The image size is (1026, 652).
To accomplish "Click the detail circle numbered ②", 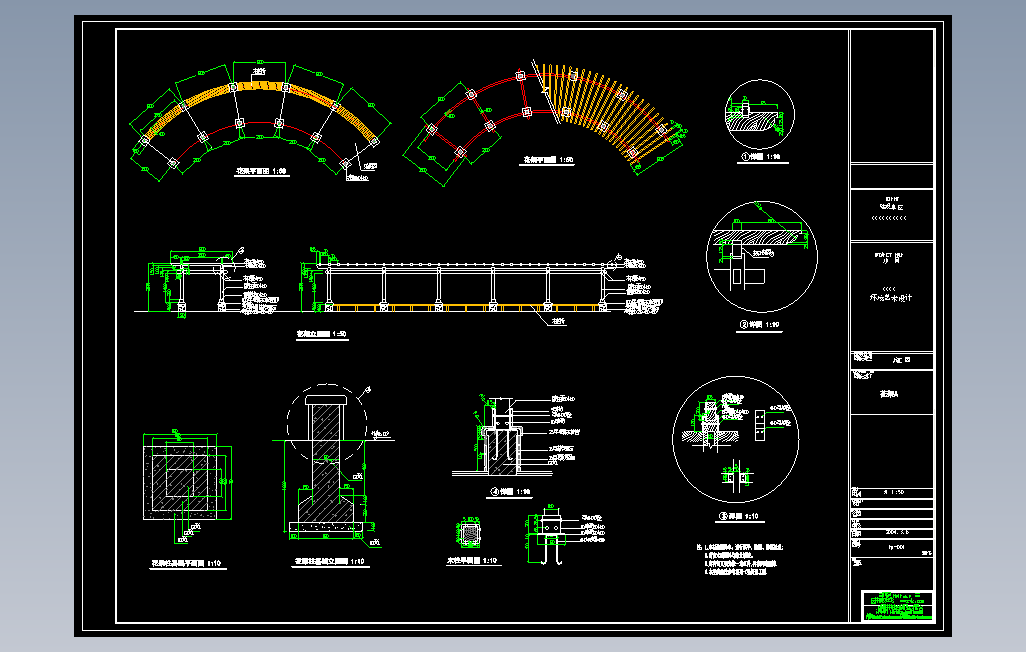I will click(762, 257).
